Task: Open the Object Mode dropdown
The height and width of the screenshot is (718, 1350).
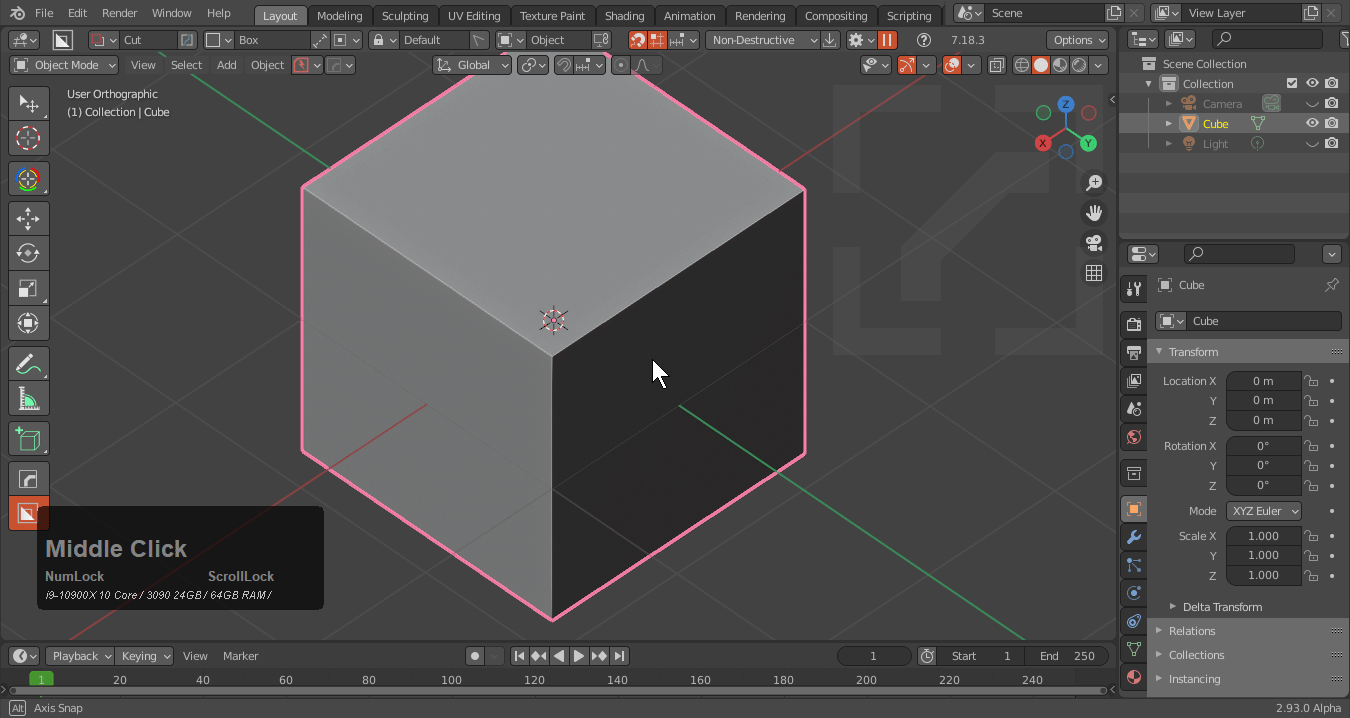Action: click(x=64, y=65)
